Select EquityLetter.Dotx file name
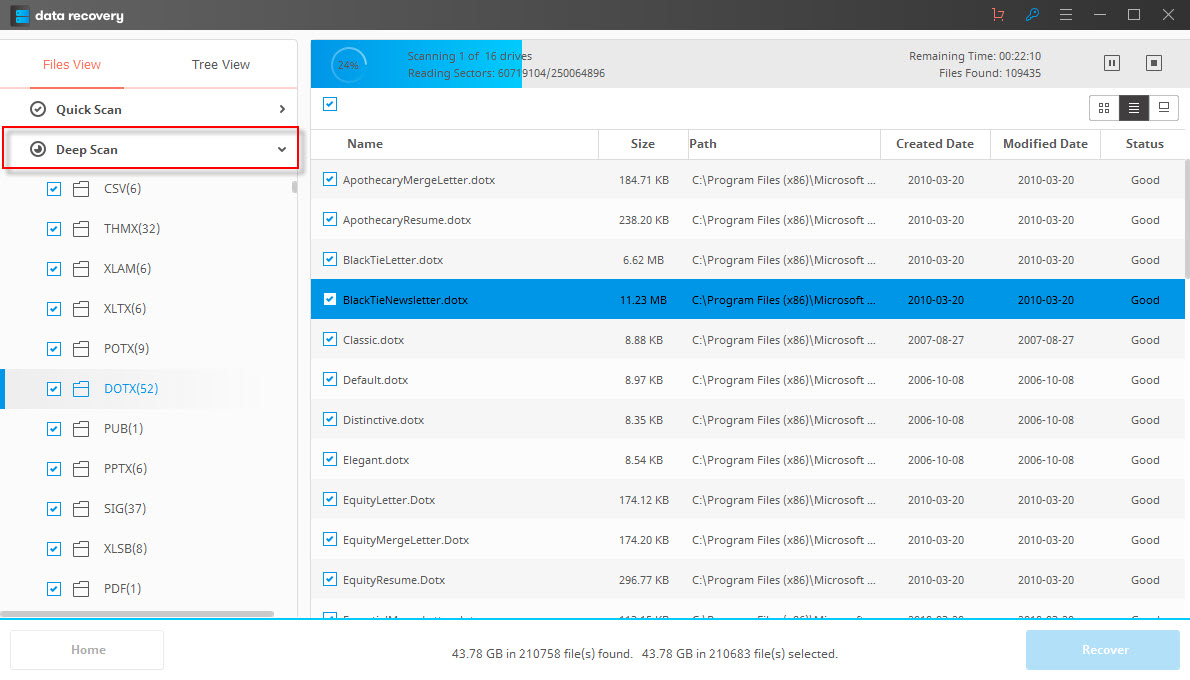This screenshot has width=1190, height=680. point(389,500)
